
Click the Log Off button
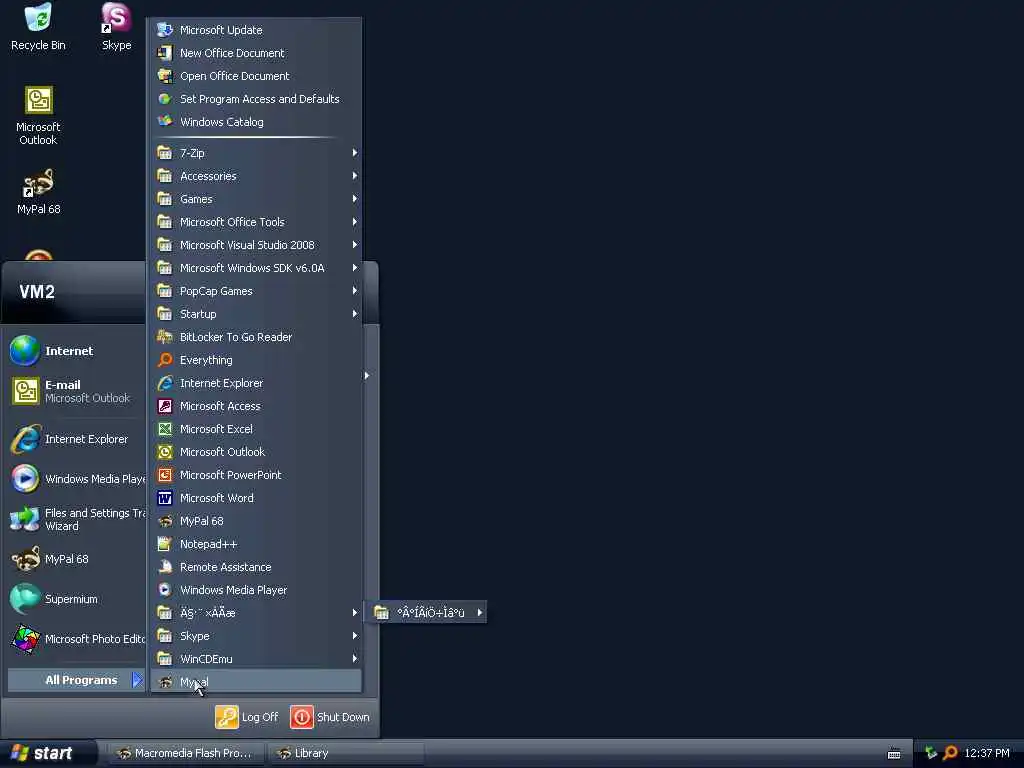point(248,717)
